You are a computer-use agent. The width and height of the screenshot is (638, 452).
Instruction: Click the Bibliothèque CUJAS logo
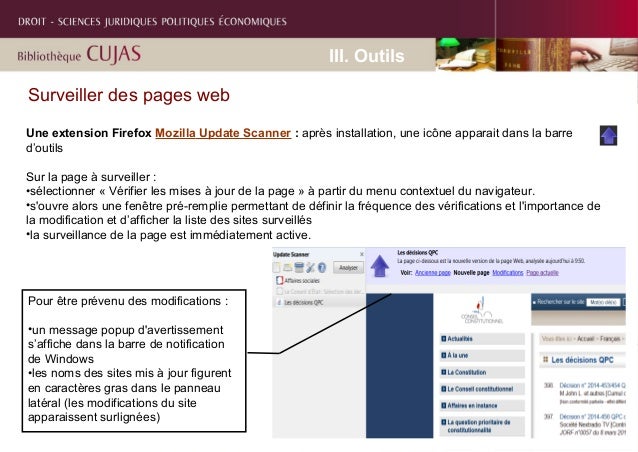79,55
